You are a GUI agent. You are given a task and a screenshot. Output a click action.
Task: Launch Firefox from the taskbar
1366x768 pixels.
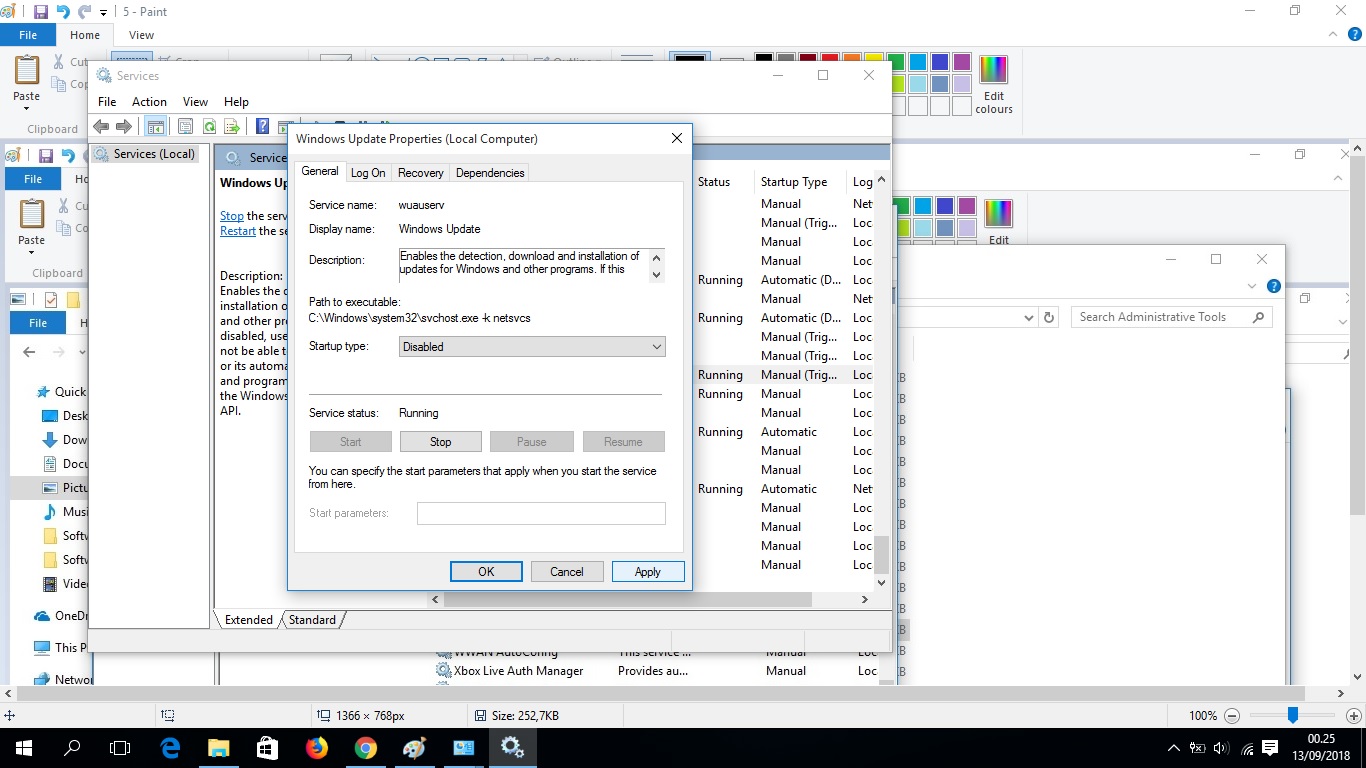point(317,748)
